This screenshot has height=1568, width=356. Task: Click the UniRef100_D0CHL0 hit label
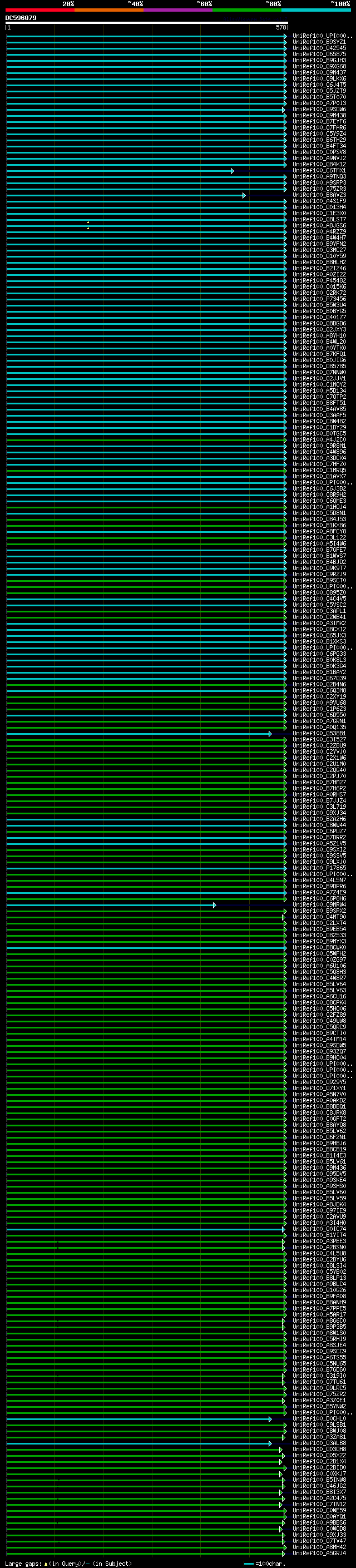click(x=319, y=1418)
